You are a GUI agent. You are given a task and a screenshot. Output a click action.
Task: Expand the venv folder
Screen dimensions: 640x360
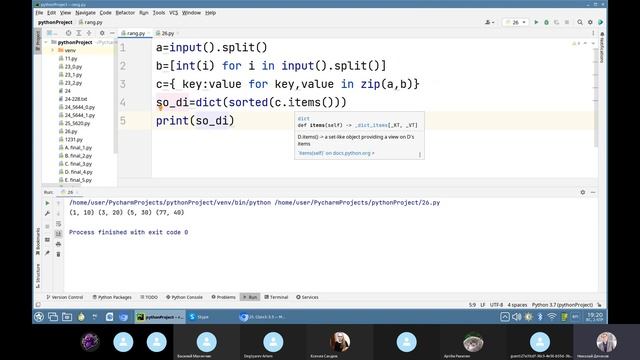[53, 50]
